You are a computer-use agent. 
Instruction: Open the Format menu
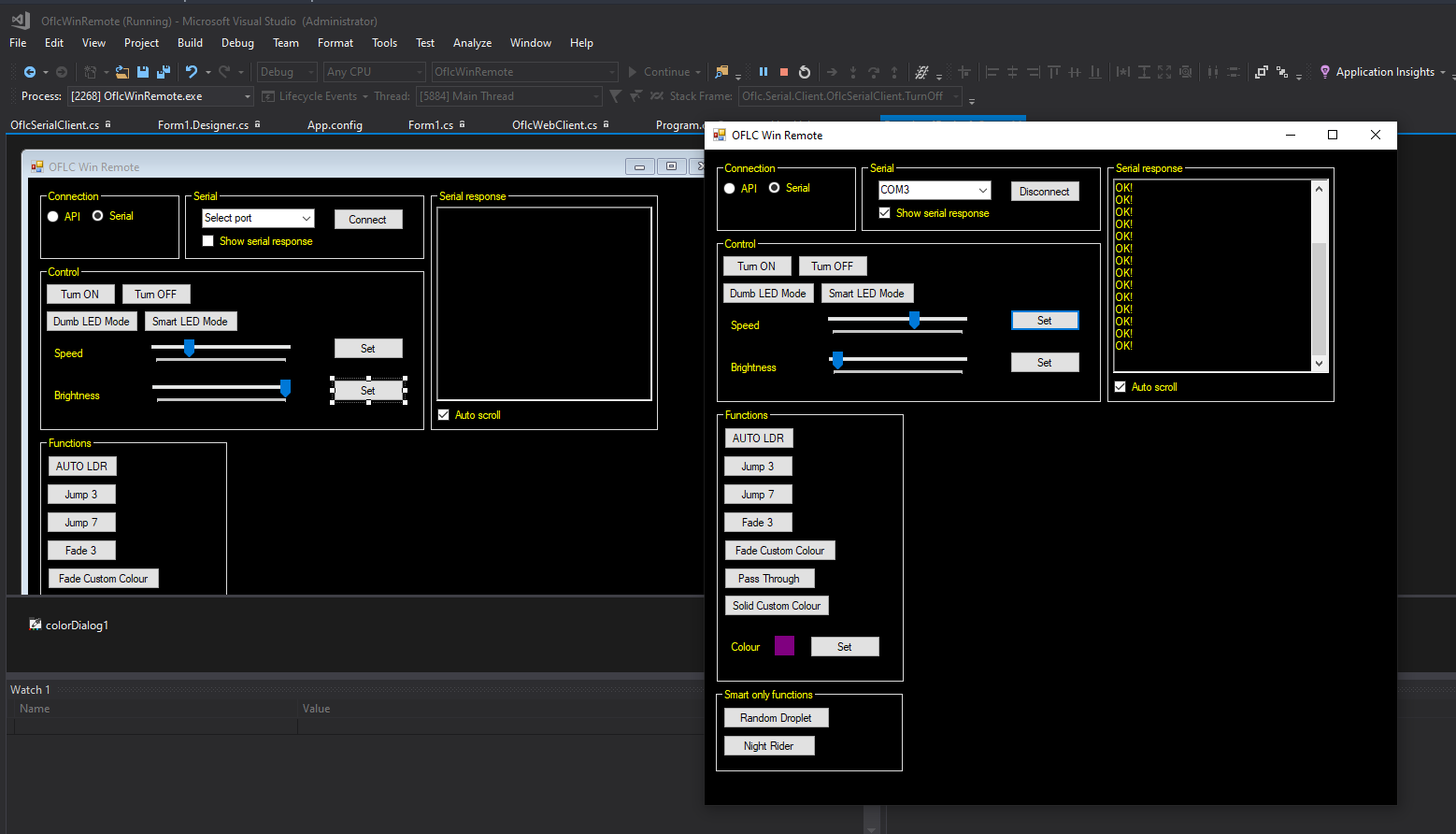pos(335,43)
